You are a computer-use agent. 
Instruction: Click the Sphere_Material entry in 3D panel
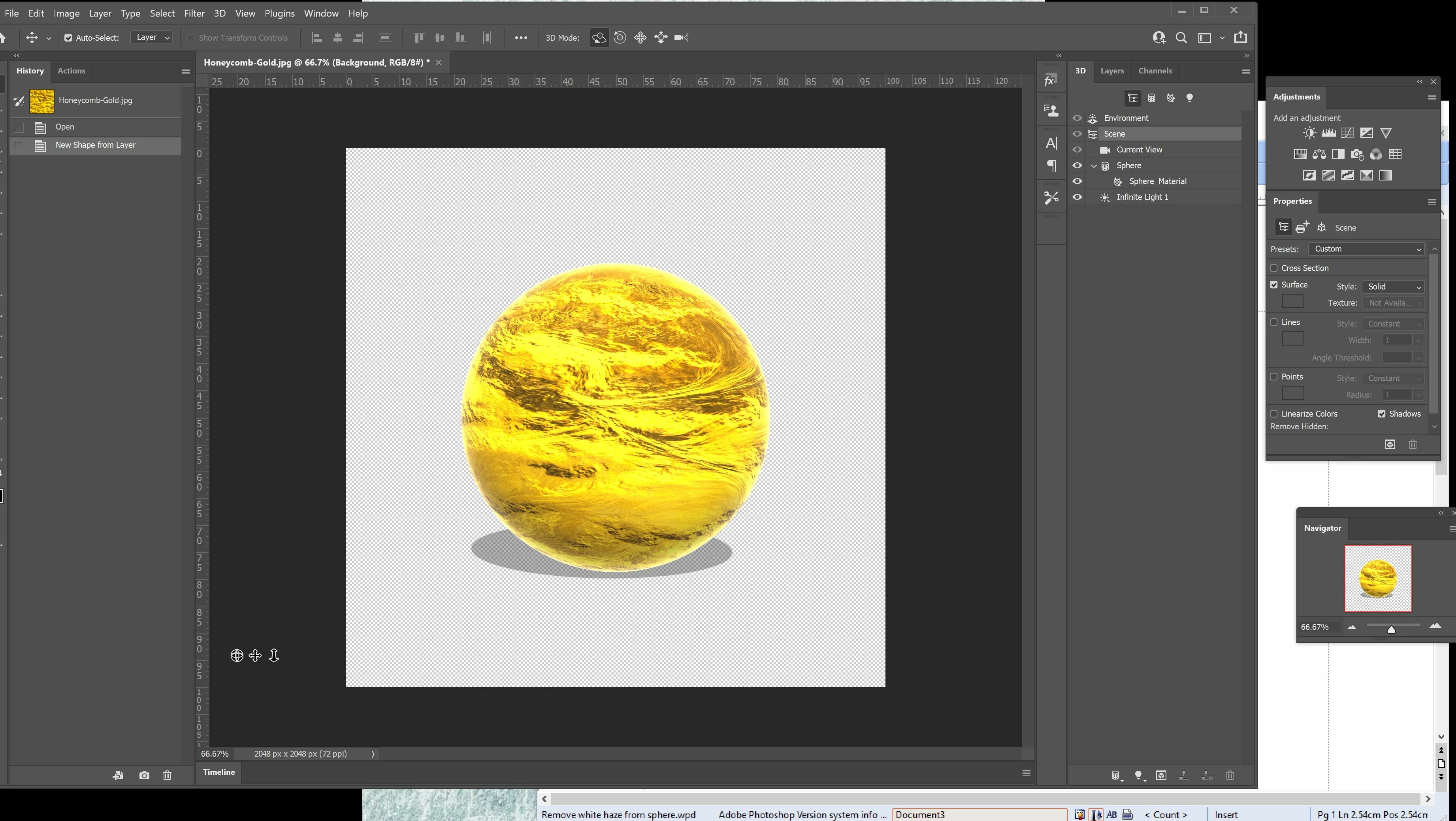click(x=1157, y=181)
